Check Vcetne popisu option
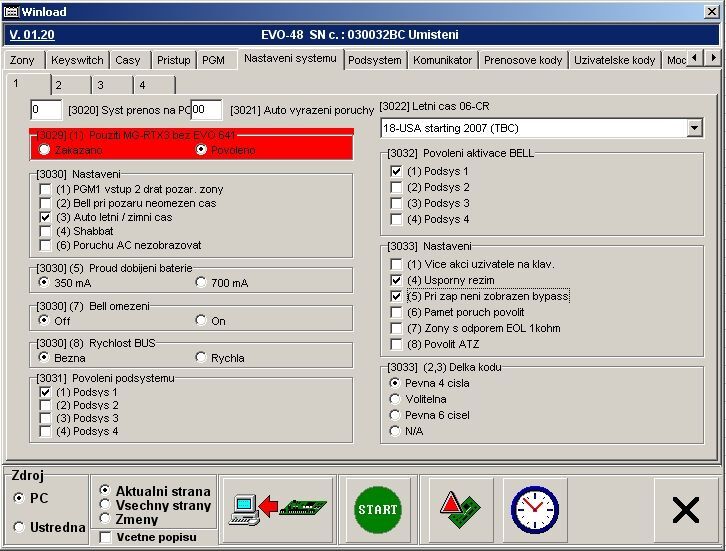Viewport: 726px width, 551px height. tap(106, 538)
